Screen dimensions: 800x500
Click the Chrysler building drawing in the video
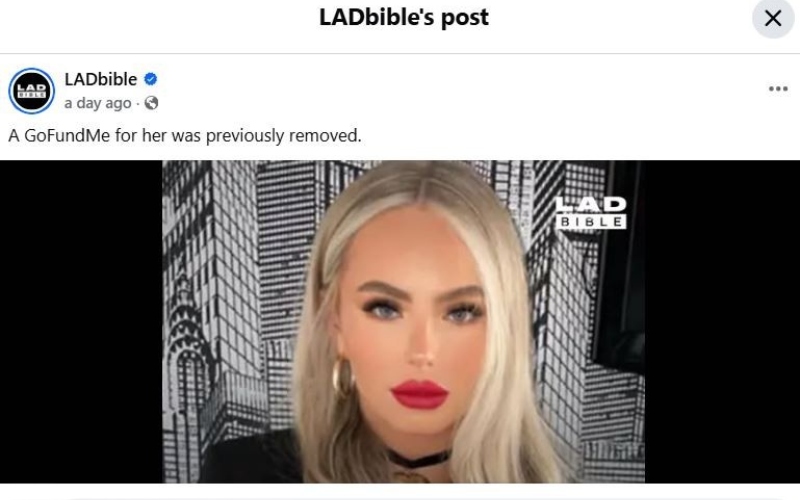point(188,357)
